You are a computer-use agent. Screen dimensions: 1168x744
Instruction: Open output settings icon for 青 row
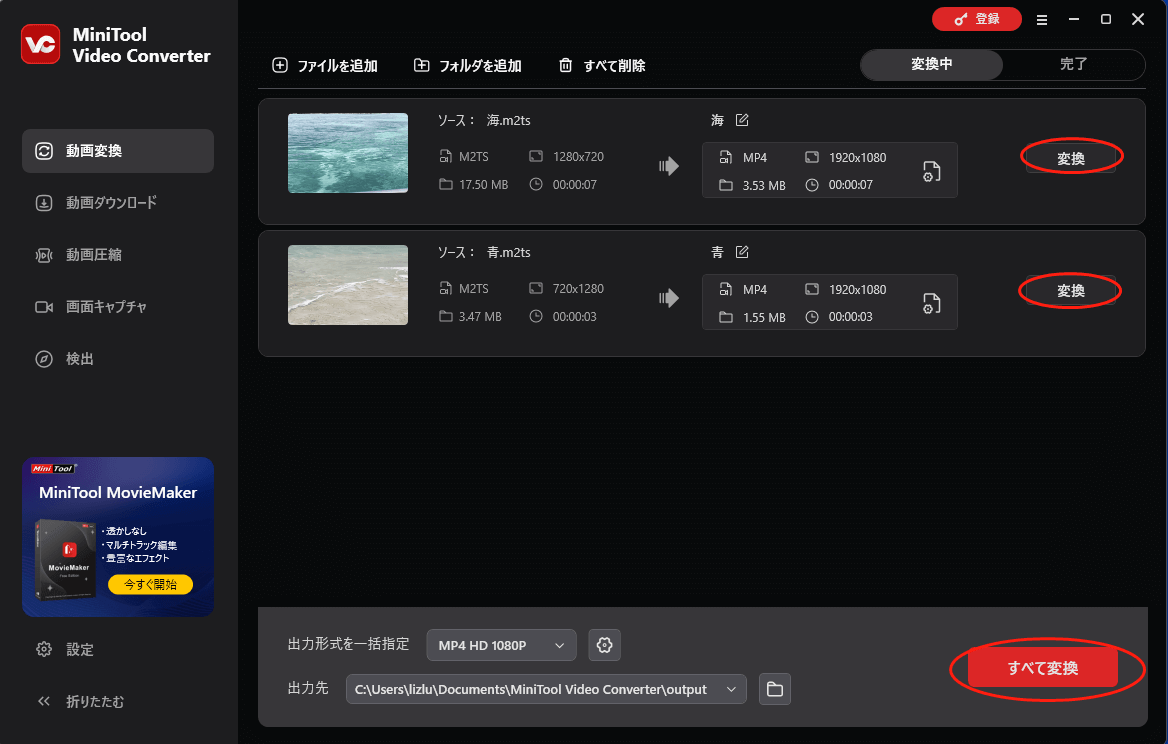coord(931,303)
